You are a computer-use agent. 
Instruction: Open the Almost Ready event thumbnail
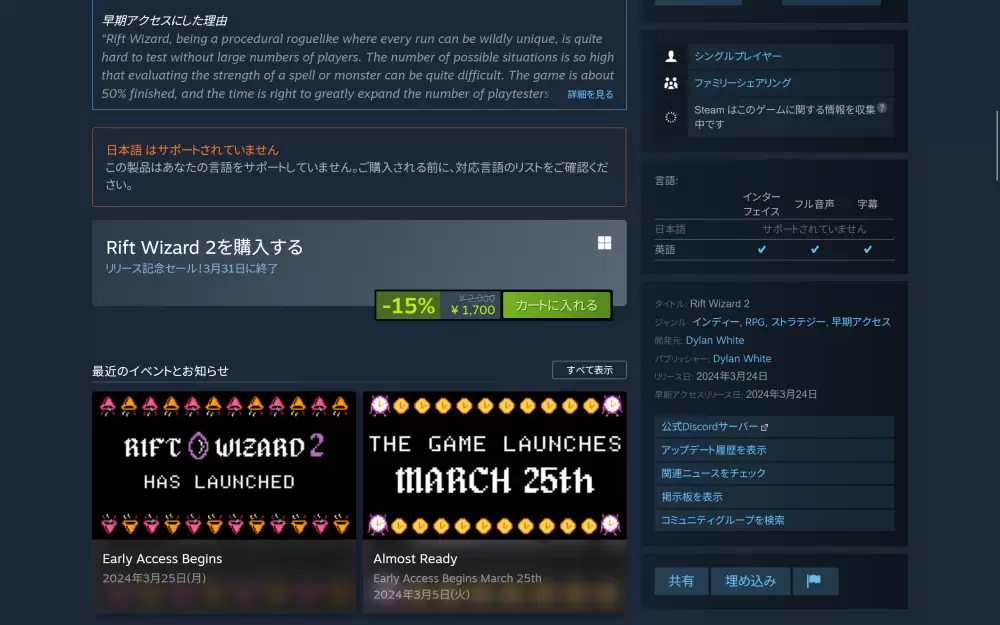pyautogui.click(x=494, y=465)
